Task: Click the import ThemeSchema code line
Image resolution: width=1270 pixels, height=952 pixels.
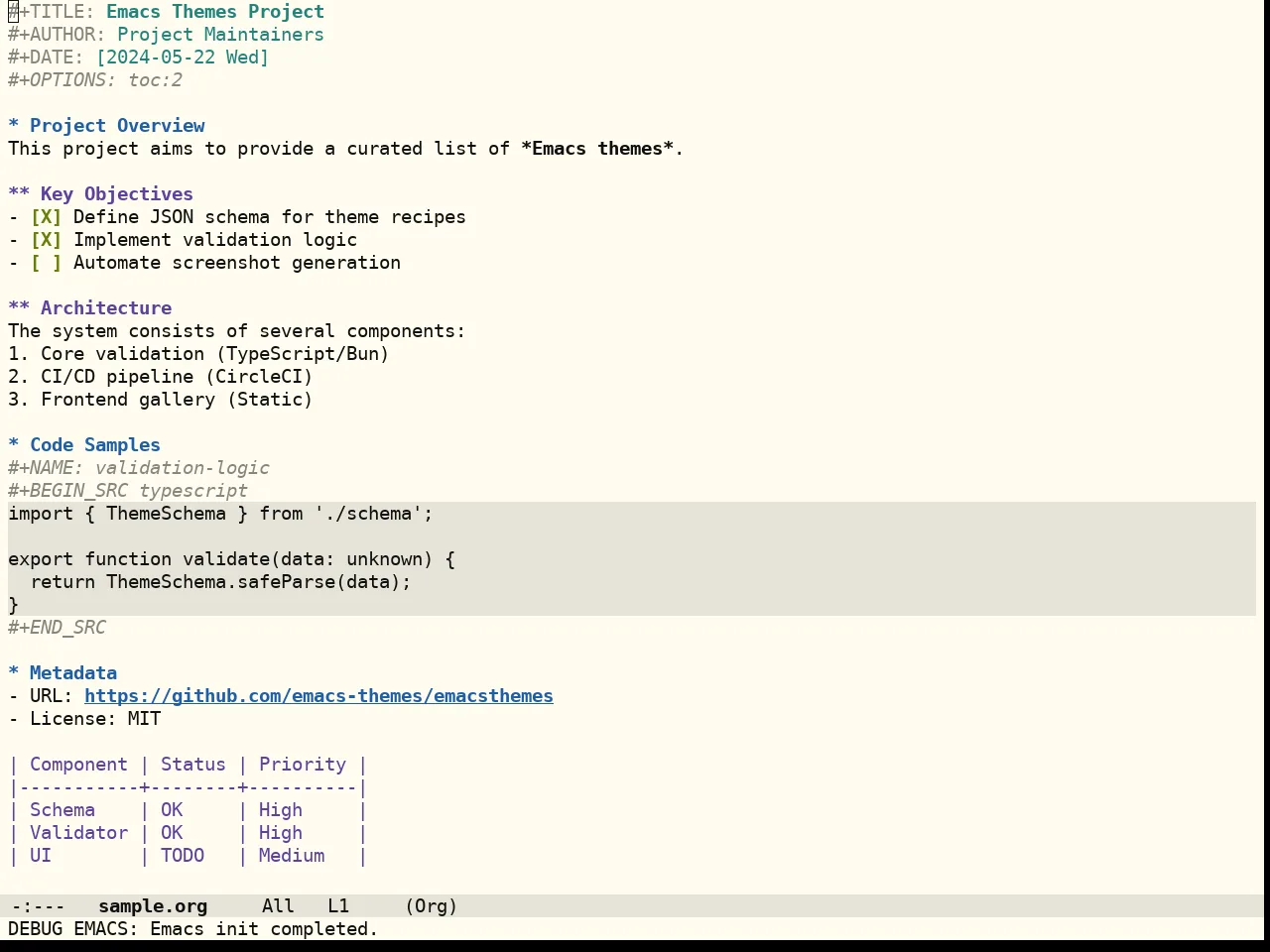Action: 220,514
